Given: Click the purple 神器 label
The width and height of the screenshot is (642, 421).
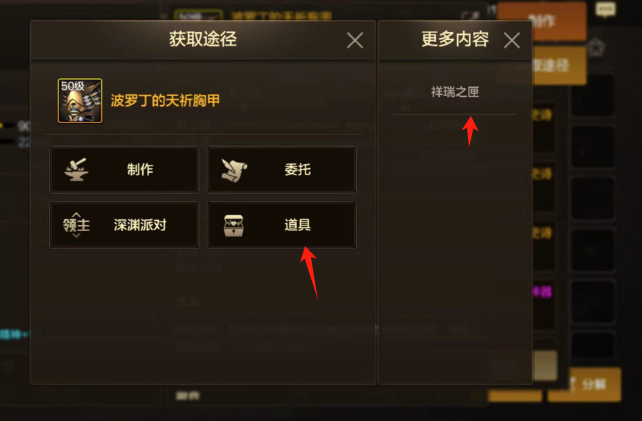Looking at the screenshot, I should coord(542,292).
